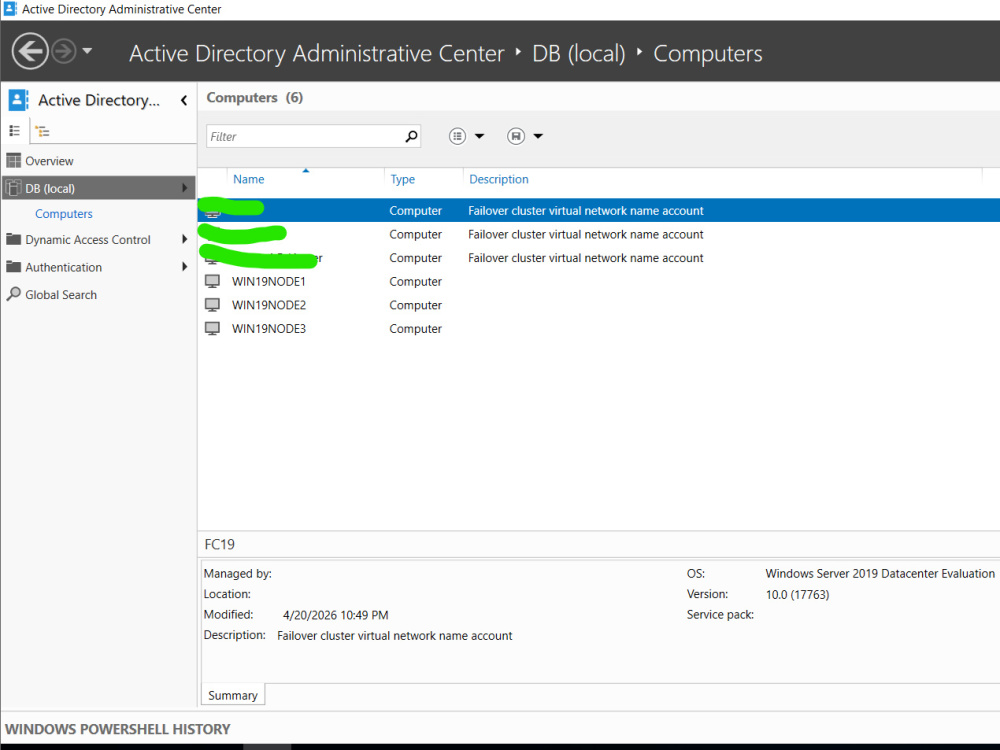Click the saved queries disk icon

(516, 136)
